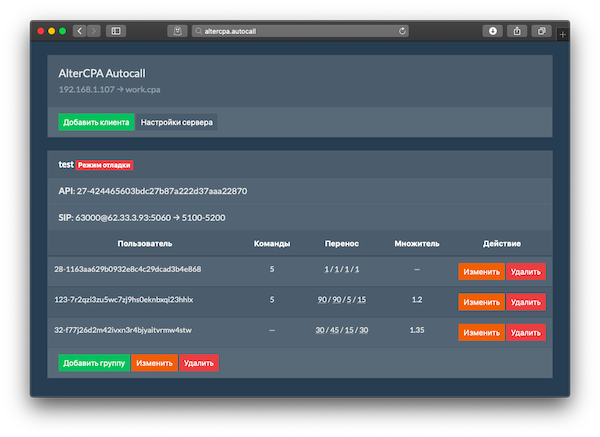Open the Safari downloads icon
600x437 pixels.
click(492, 31)
